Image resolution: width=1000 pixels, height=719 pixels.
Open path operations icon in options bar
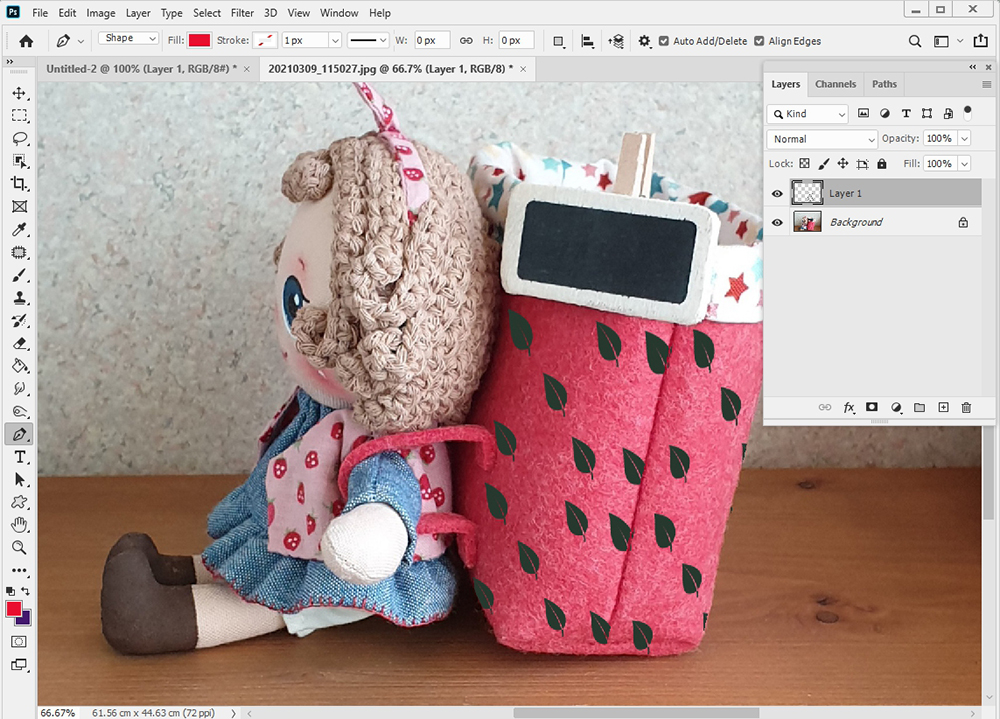click(558, 41)
